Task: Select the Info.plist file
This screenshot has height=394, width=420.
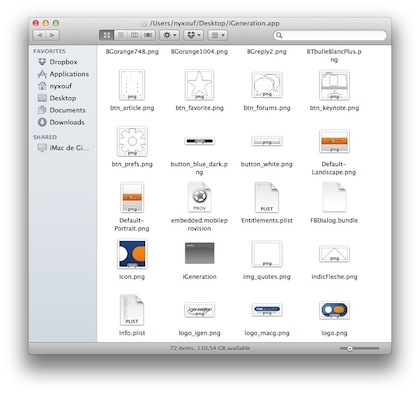Action: pyautogui.click(x=132, y=310)
